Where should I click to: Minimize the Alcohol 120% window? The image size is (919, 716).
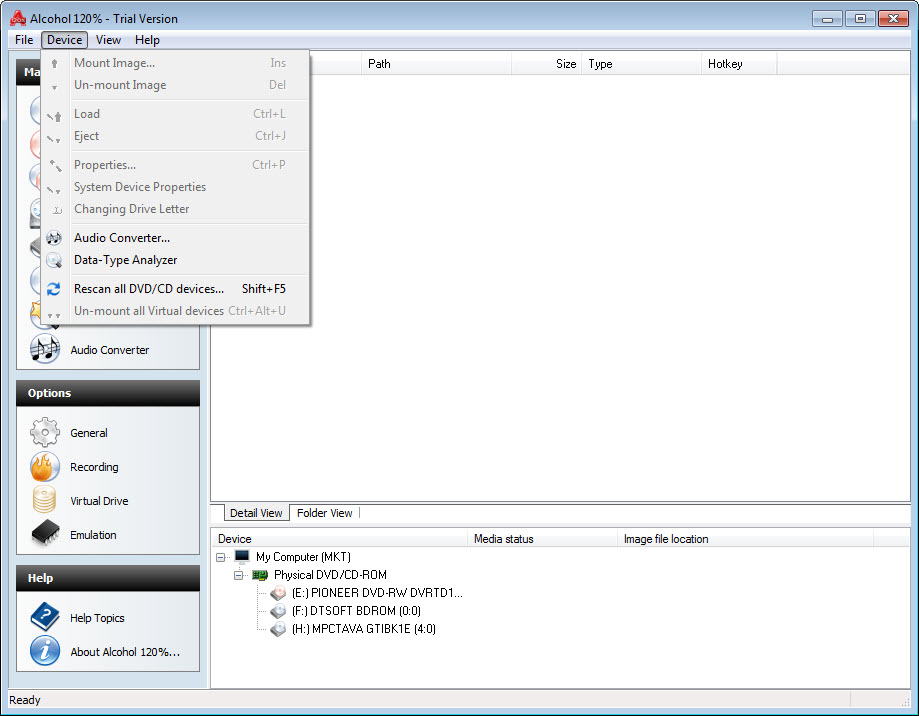point(827,19)
